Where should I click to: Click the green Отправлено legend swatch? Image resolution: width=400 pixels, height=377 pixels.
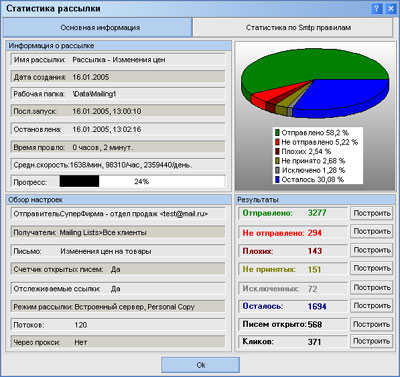277,133
